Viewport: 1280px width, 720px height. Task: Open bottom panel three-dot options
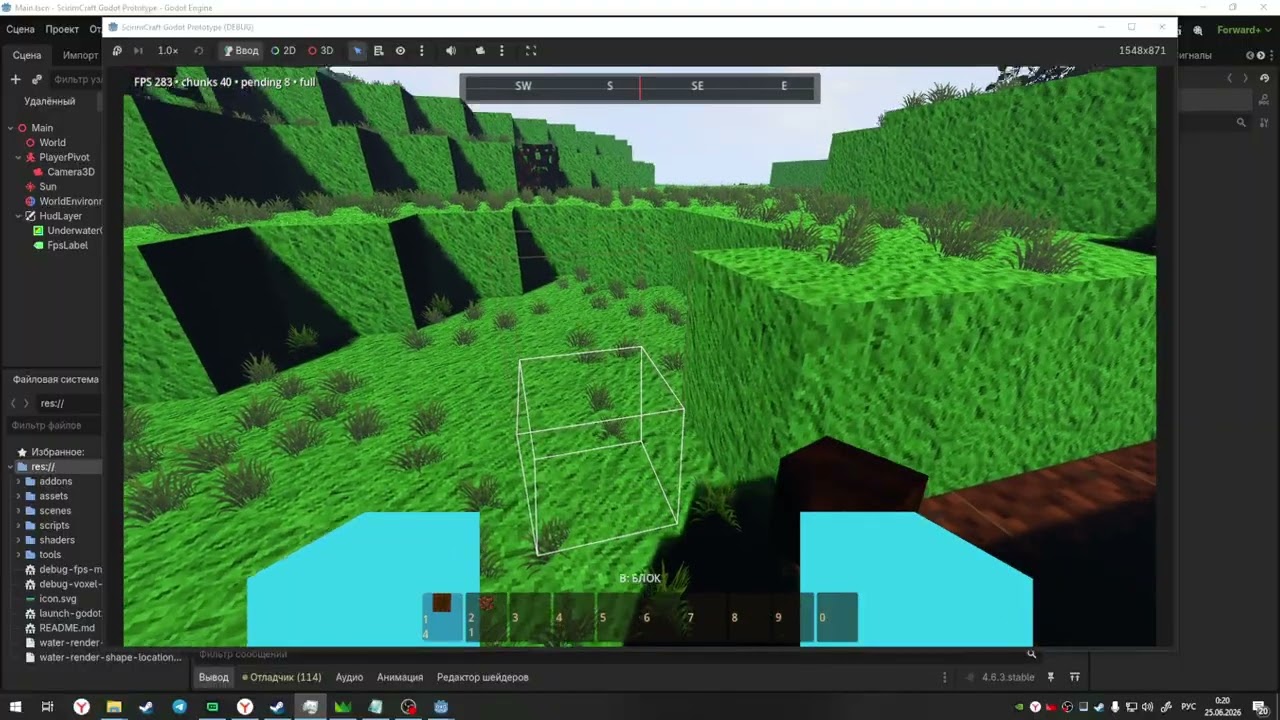pos(944,677)
